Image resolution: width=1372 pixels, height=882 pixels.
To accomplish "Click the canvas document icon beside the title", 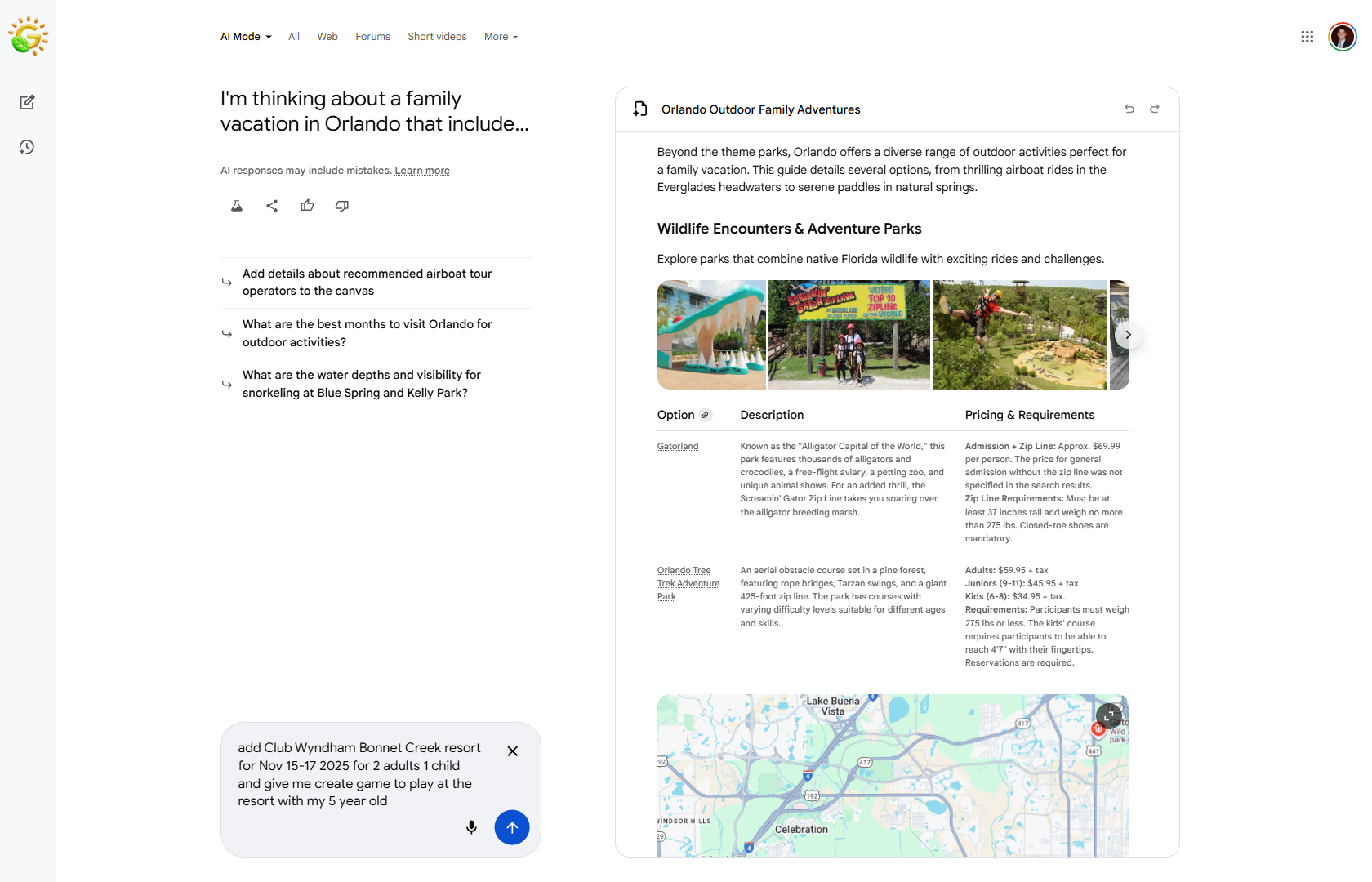I will pos(639,109).
